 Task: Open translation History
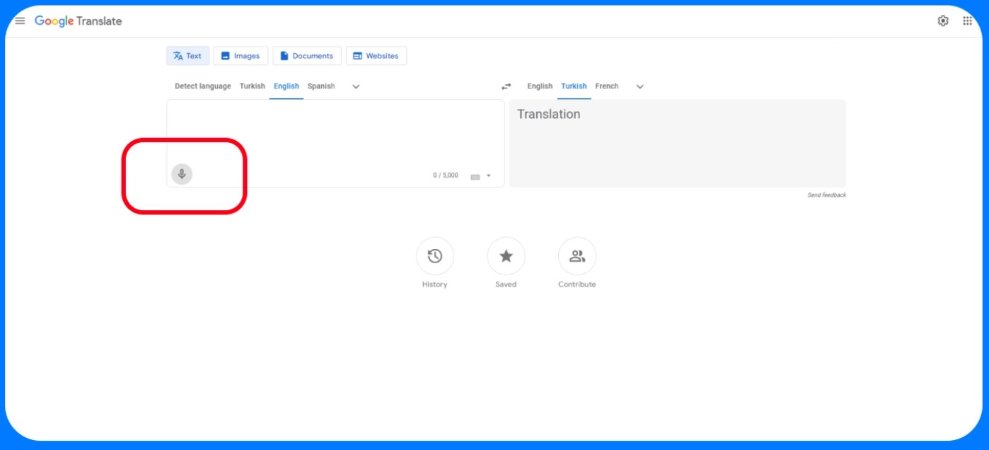435,256
